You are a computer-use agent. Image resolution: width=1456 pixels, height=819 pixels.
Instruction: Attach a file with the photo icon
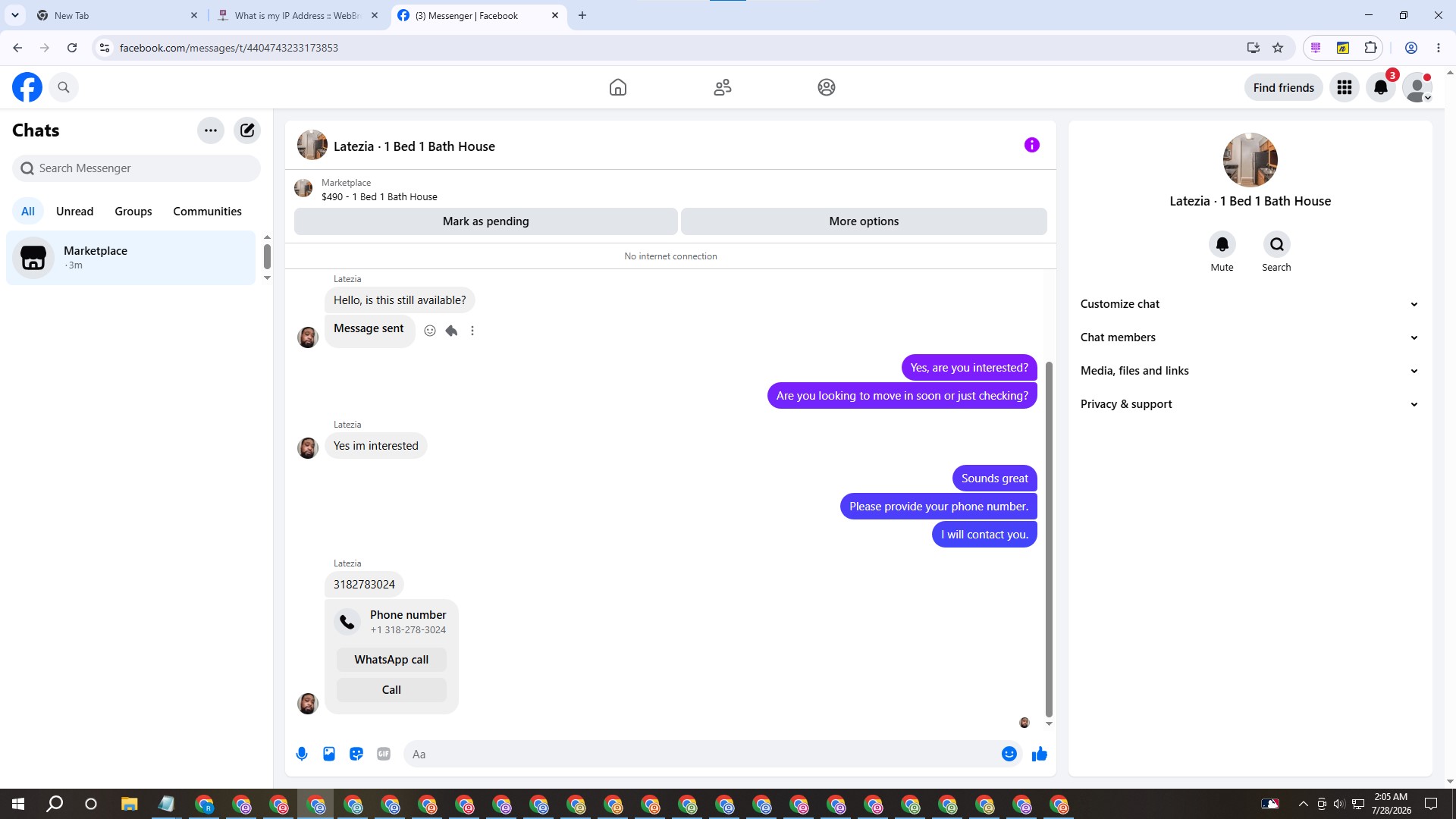point(329,754)
